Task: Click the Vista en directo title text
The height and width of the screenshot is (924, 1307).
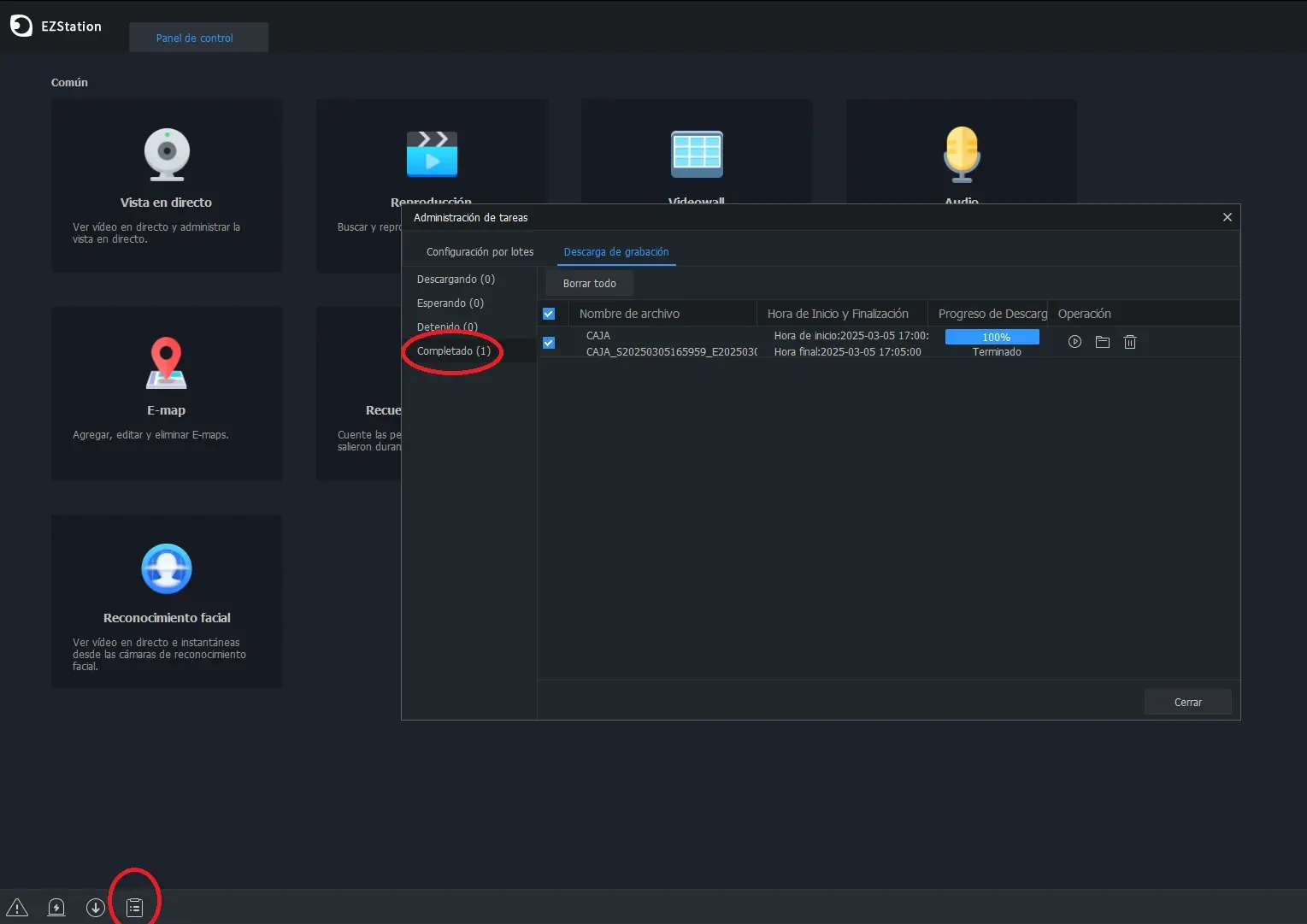Action: 166,203
